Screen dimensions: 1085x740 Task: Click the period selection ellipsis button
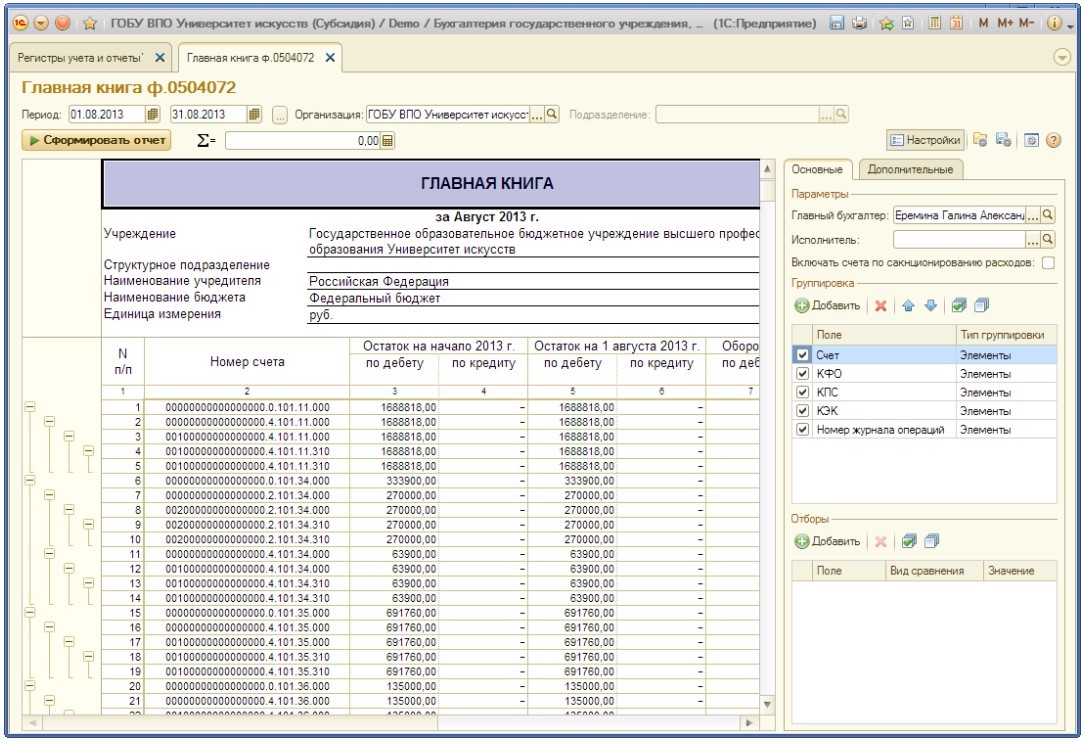(x=279, y=115)
